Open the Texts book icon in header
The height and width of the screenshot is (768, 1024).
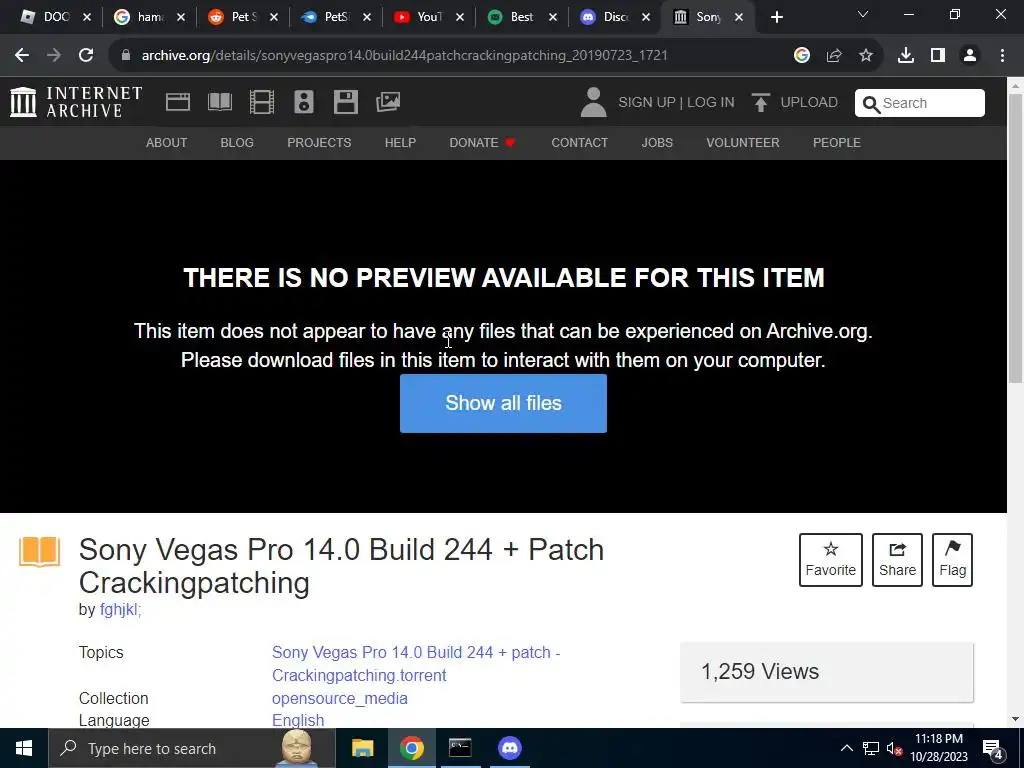(x=219, y=103)
